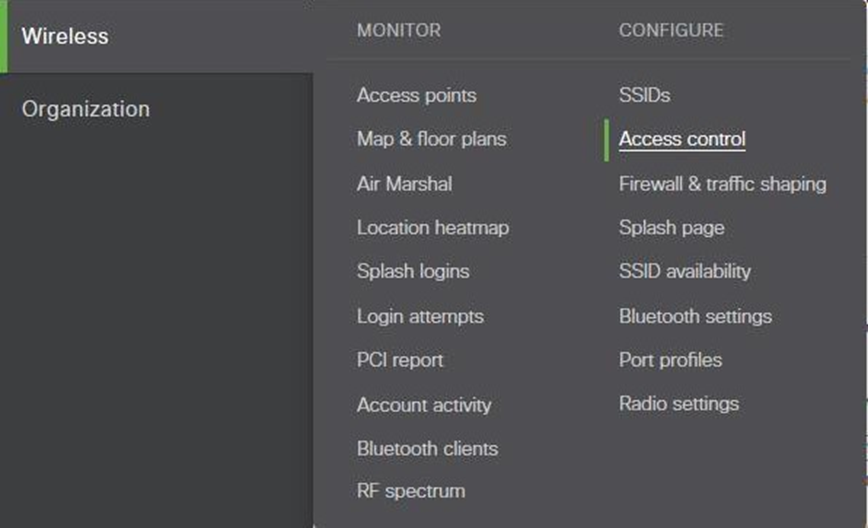The height and width of the screenshot is (528, 868).
Task: Open Splash logins report
Action: [412, 271]
